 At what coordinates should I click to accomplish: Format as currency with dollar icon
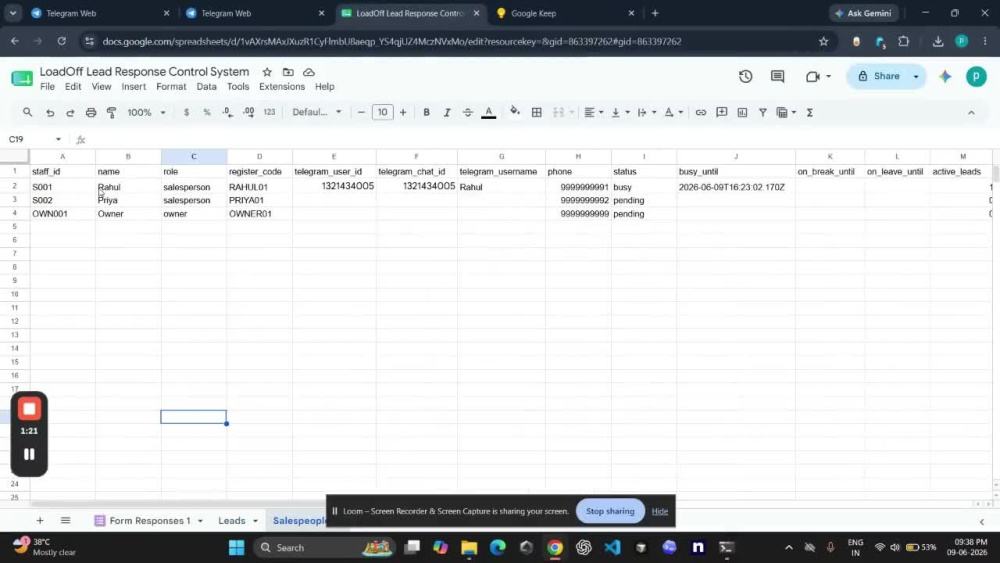click(186, 112)
